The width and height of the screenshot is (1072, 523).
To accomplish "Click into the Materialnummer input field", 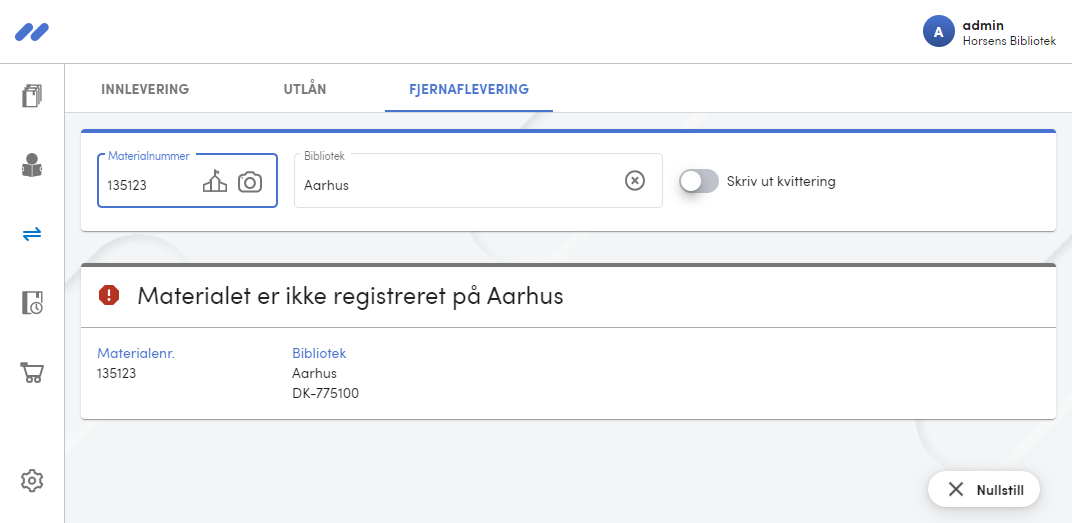I will coord(152,185).
